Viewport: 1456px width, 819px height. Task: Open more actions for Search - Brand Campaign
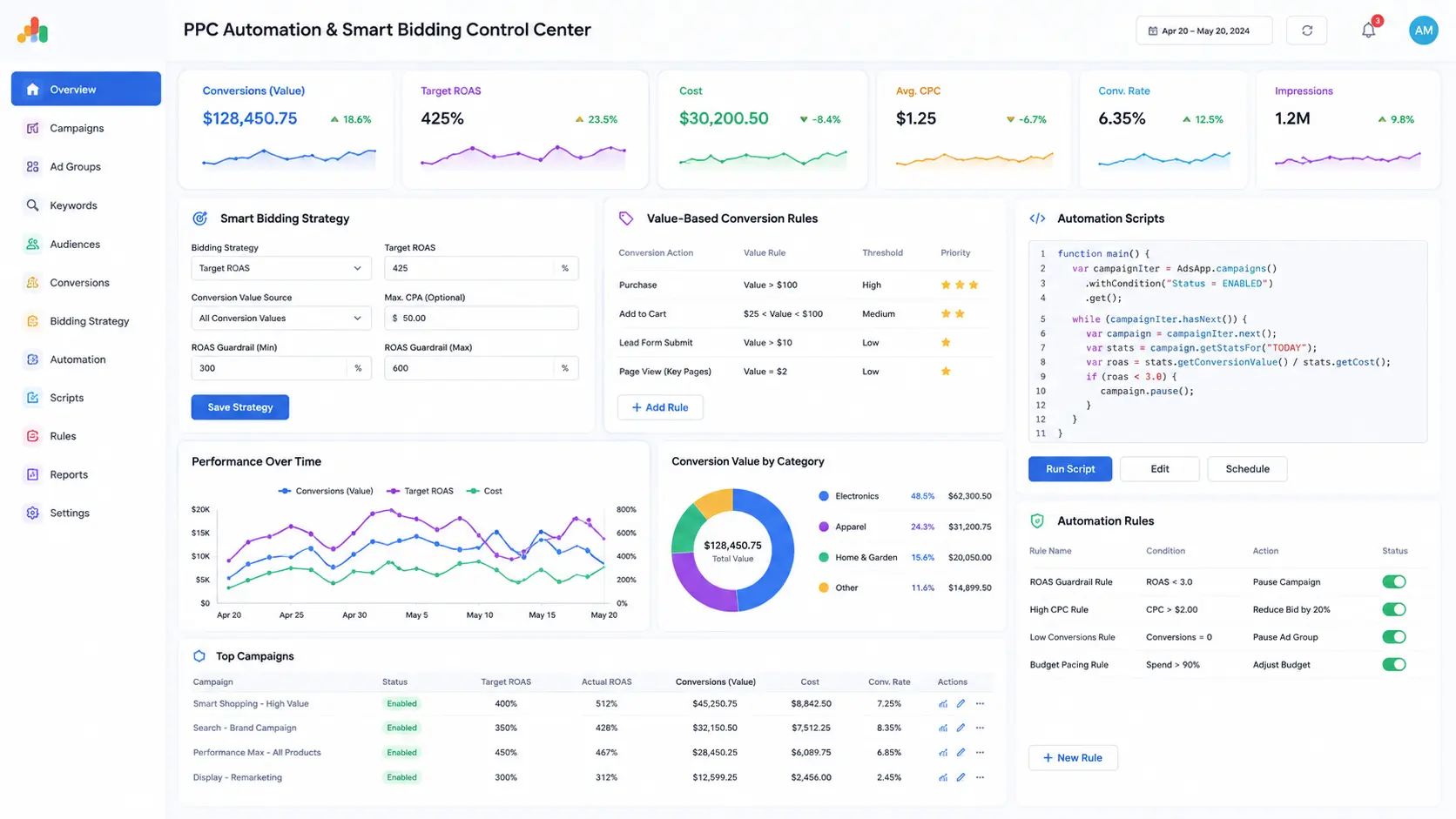point(980,728)
